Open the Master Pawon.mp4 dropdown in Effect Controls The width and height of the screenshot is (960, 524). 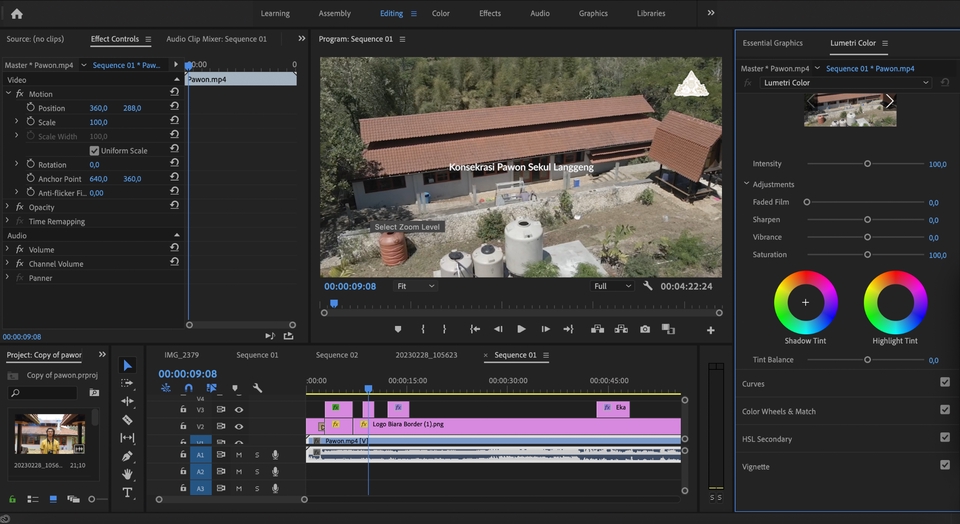[84, 64]
